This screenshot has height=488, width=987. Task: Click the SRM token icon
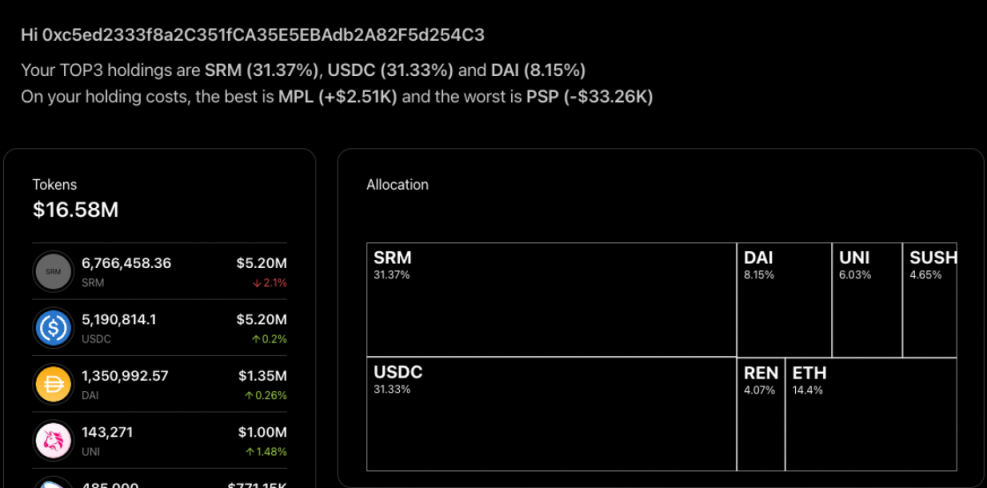(x=52, y=272)
